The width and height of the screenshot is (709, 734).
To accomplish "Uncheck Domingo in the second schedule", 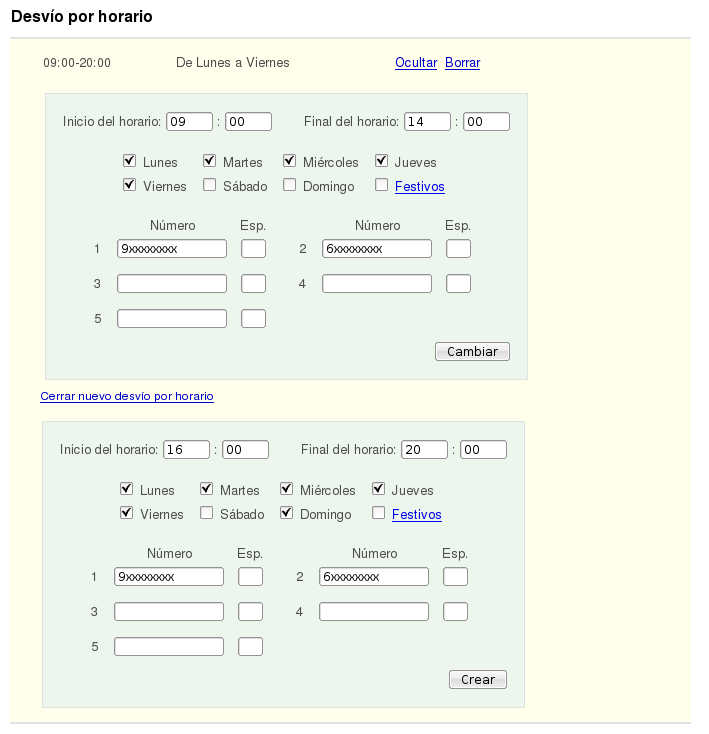I will point(286,514).
